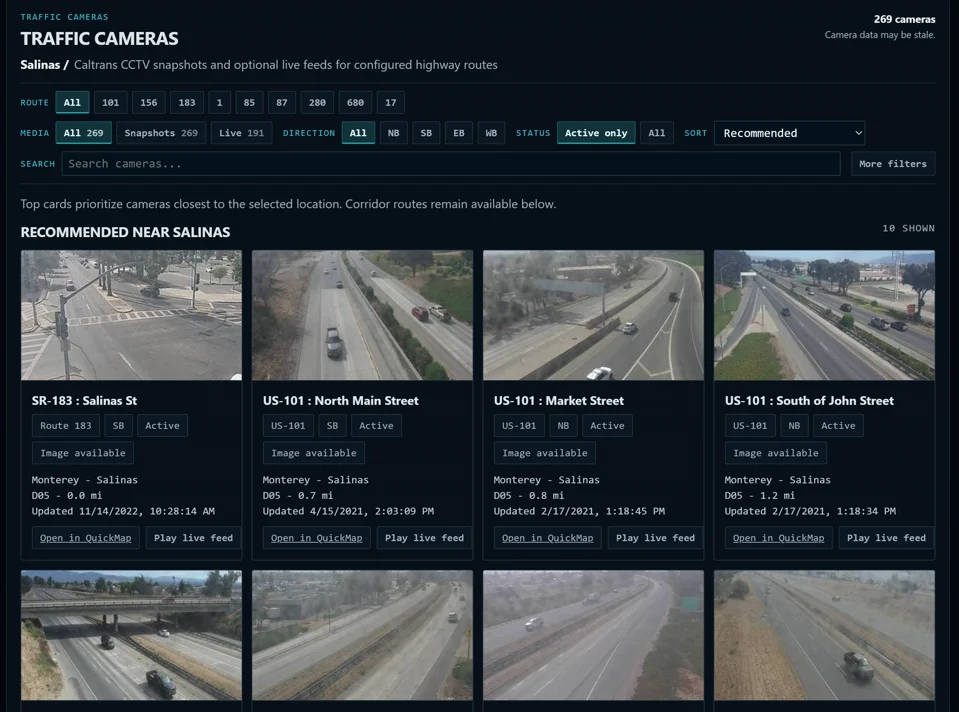Select All 269 media filter
This screenshot has width=959, height=712.
tap(84, 133)
